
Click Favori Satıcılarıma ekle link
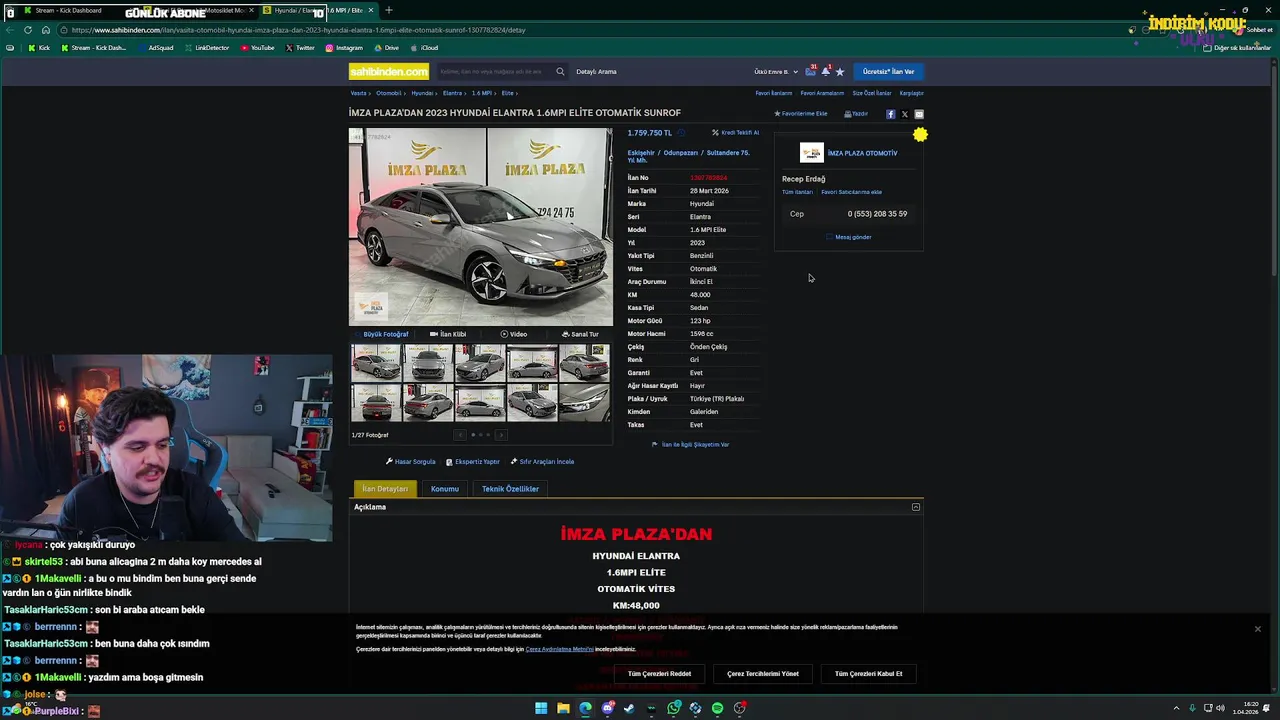tap(851, 192)
